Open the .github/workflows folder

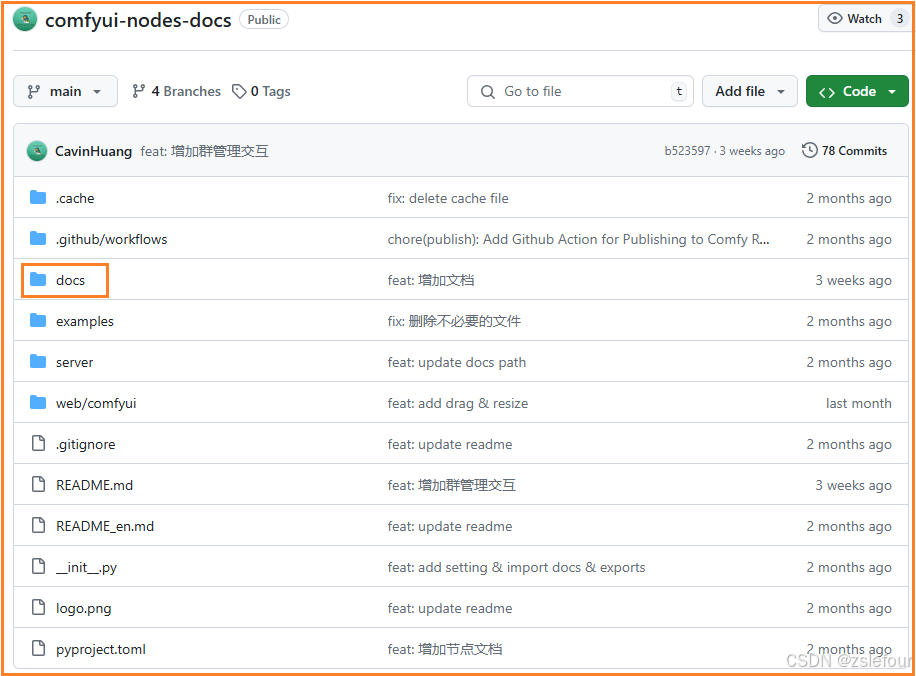(x=112, y=239)
